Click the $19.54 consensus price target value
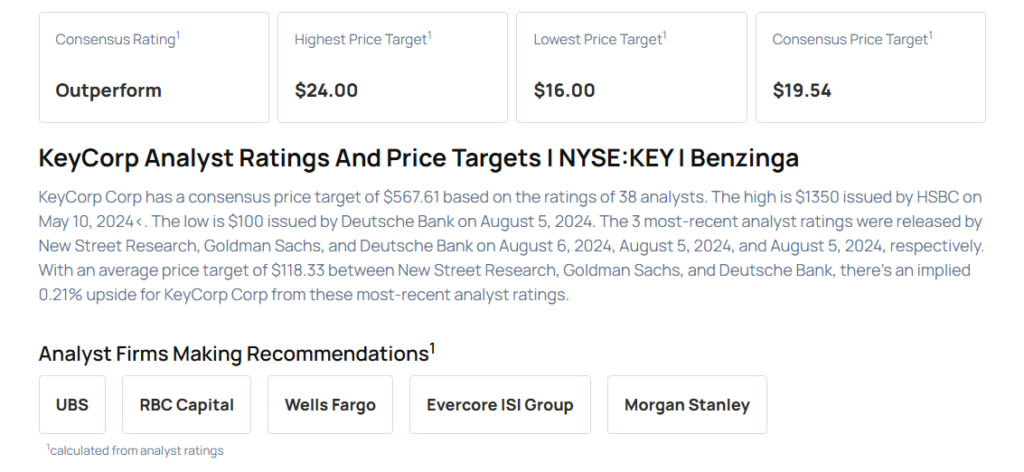This screenshot has width=1024, height=472. pyautogui.click(x=802, y=90)
